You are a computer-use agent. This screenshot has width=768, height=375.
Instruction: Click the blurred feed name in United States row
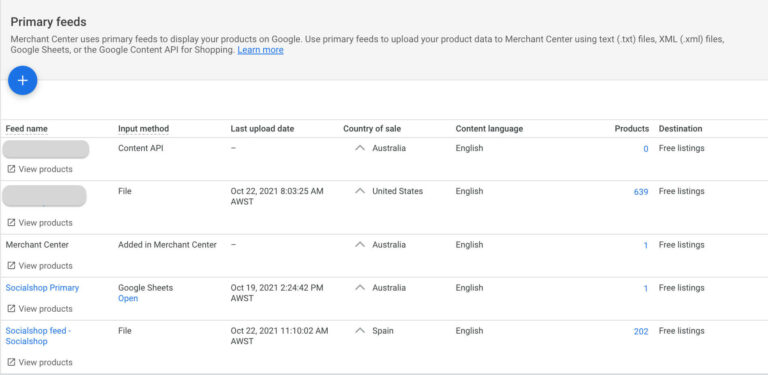(45, 196)
